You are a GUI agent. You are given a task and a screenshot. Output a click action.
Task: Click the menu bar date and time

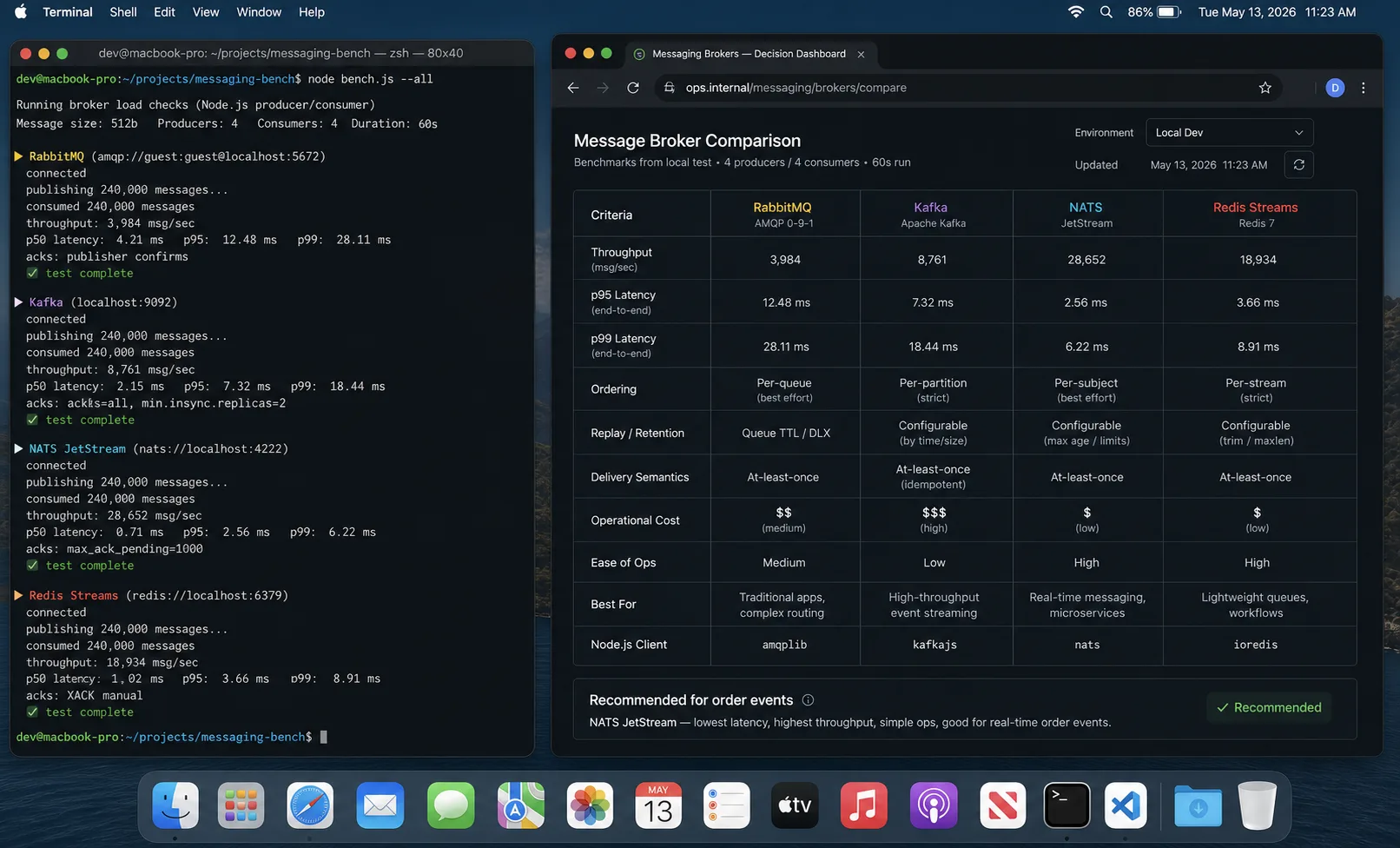(1277, 12)
